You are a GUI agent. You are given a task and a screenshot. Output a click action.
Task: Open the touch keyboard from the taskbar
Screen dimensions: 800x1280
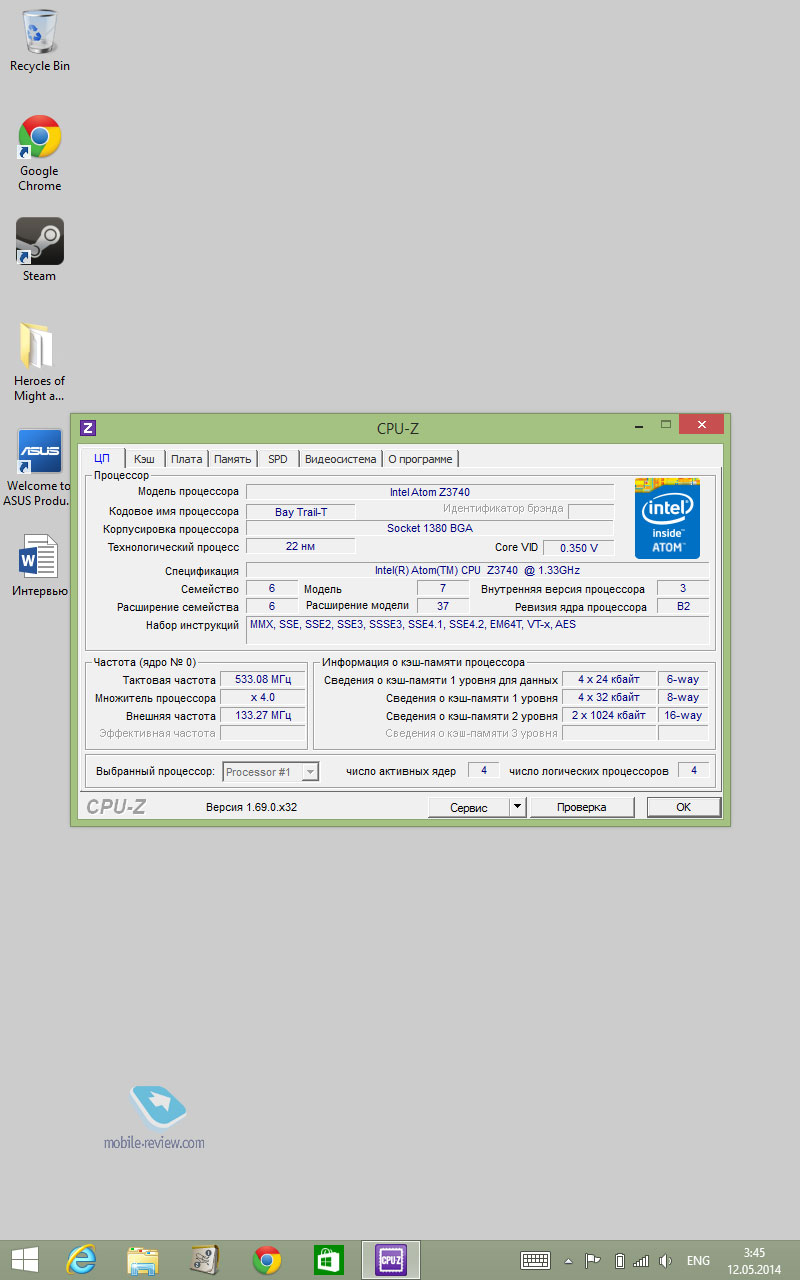(x=536, y=1260)
